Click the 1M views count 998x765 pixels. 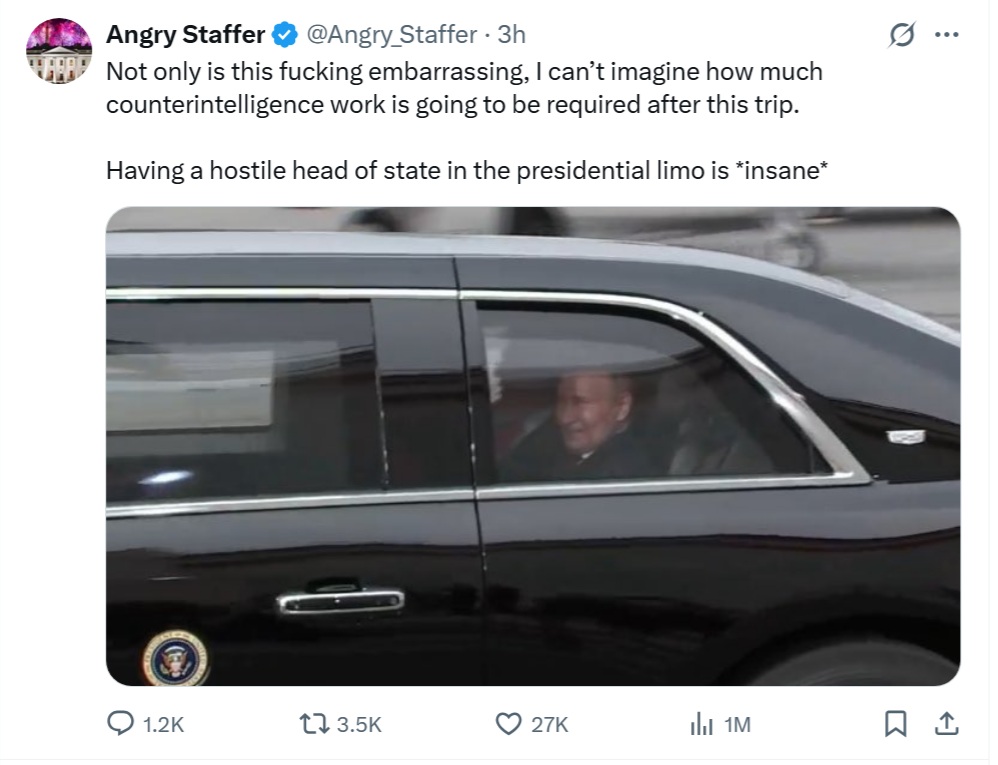click(737, 724)
